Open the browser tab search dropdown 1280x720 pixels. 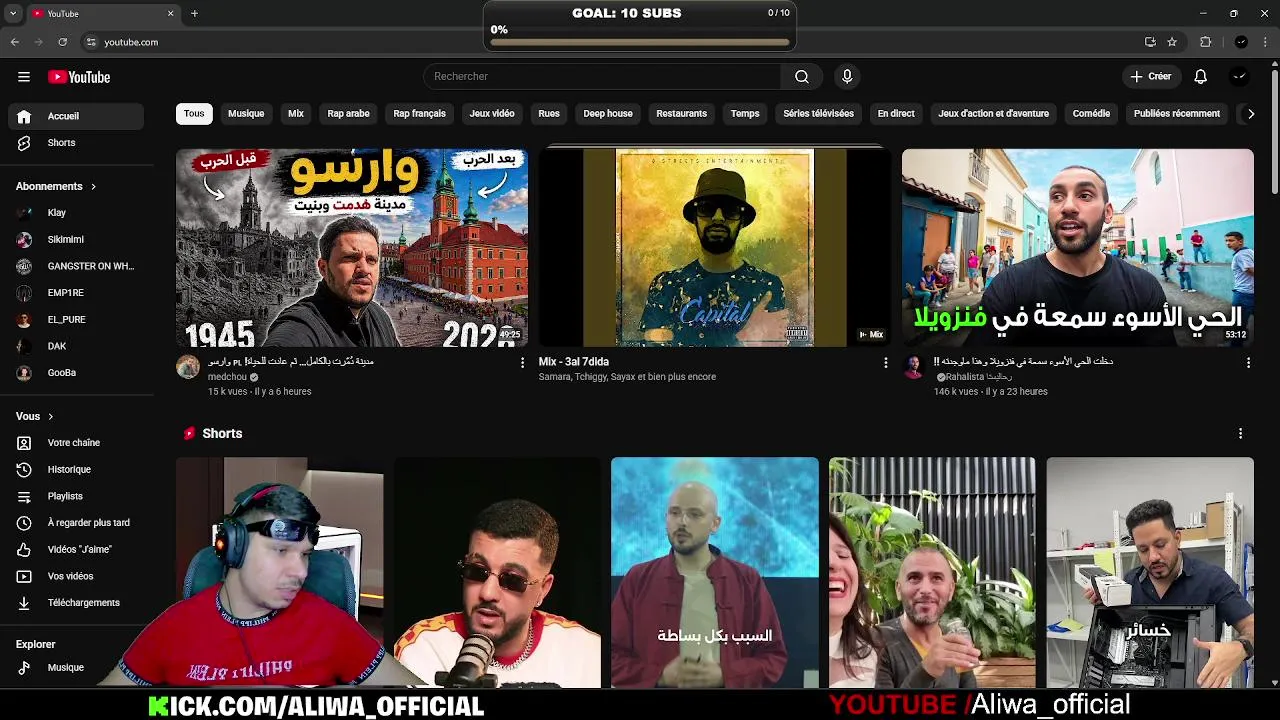point(13,13)
